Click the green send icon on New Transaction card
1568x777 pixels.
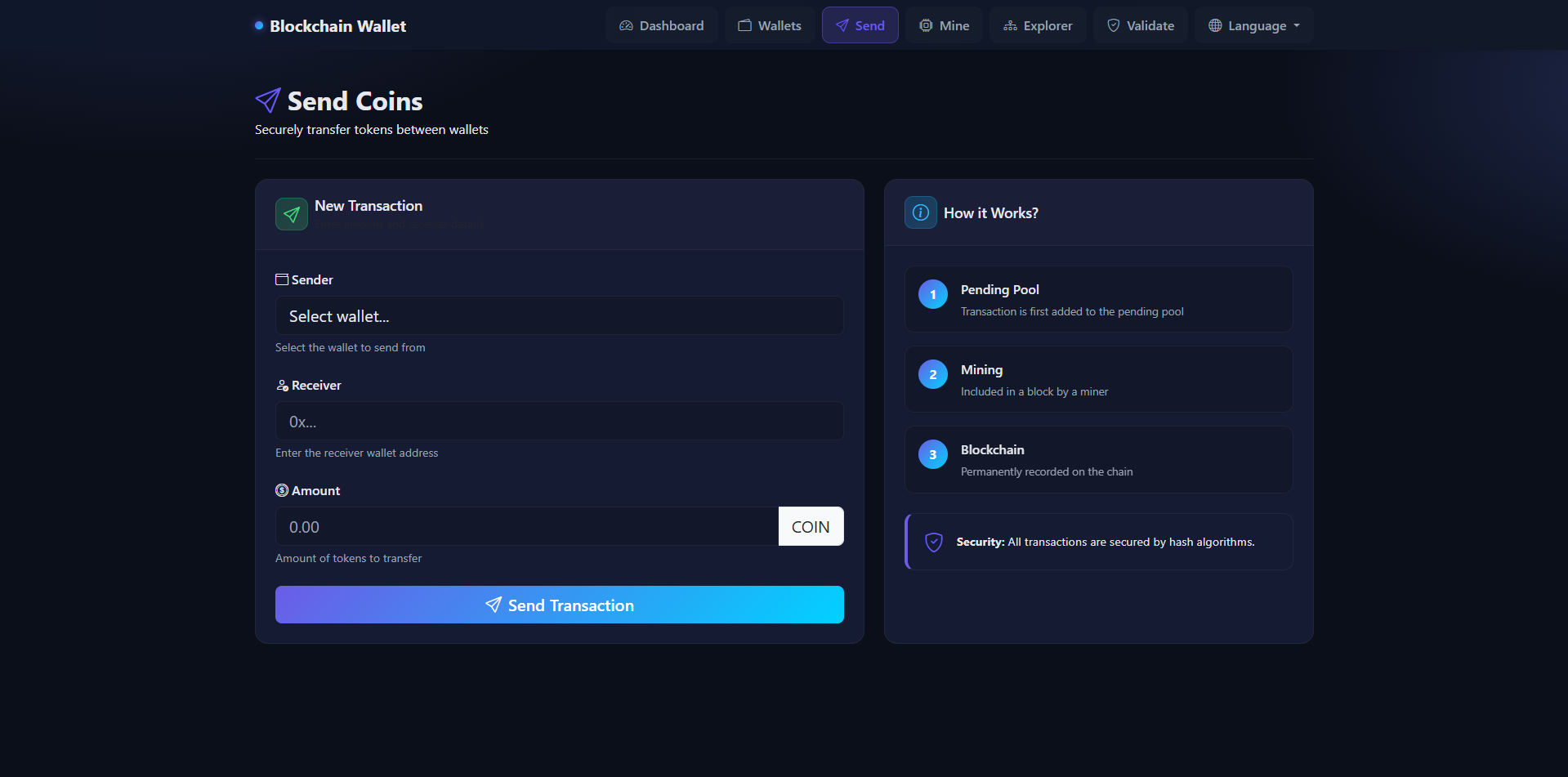tap(291, 214)
